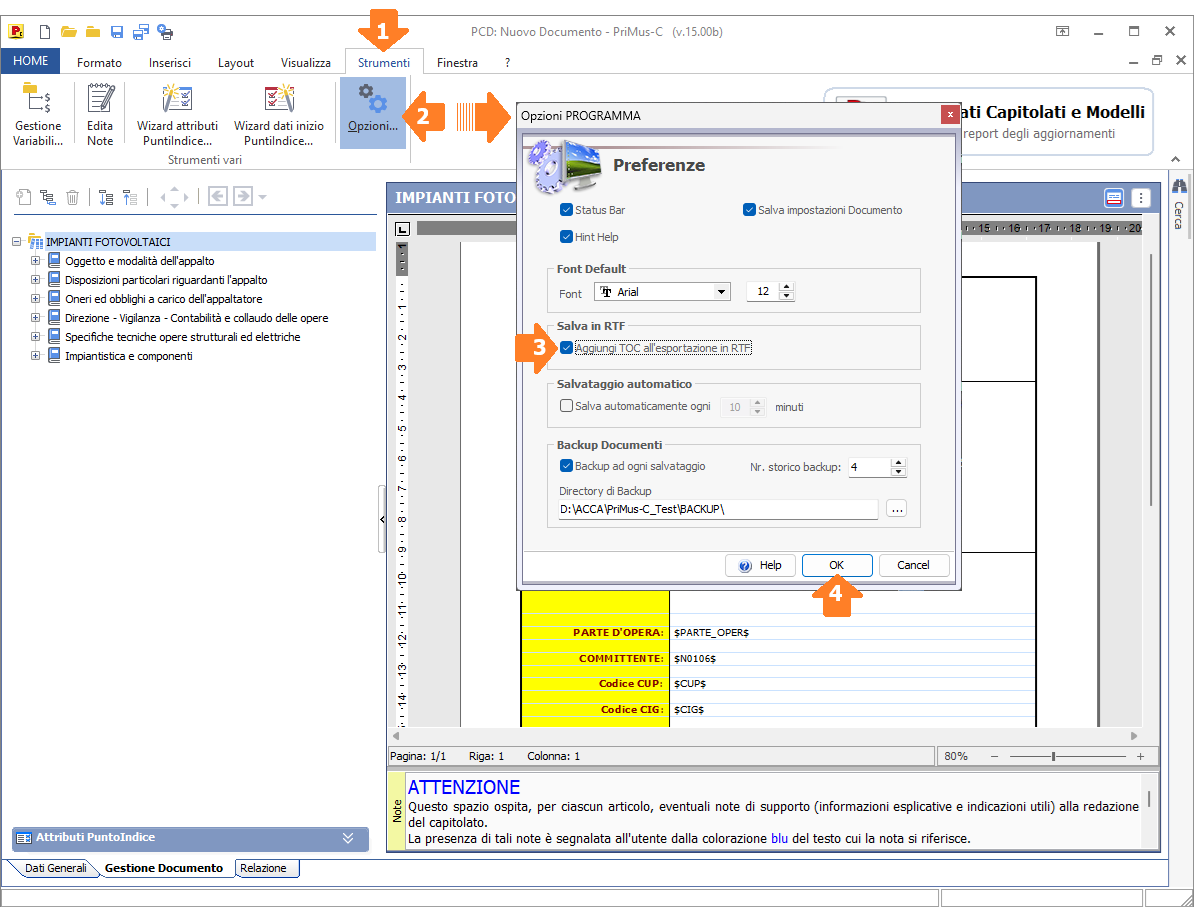Expand Specifiche tecniche opere strutturali node
This screenshot has width=1194, height=907.
click(35, 337)
